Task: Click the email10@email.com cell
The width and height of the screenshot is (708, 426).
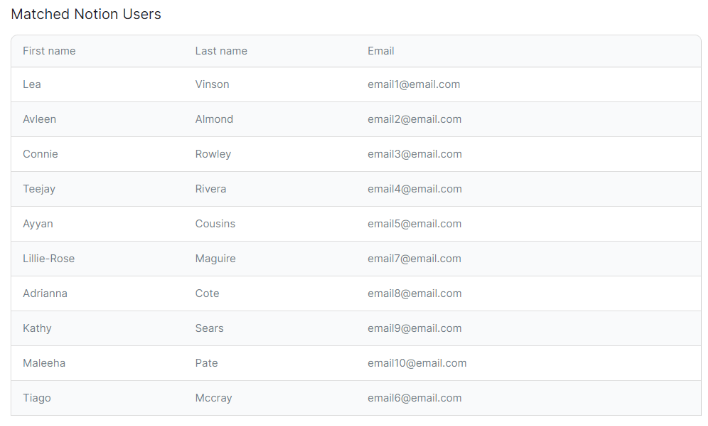Action: 417,363
